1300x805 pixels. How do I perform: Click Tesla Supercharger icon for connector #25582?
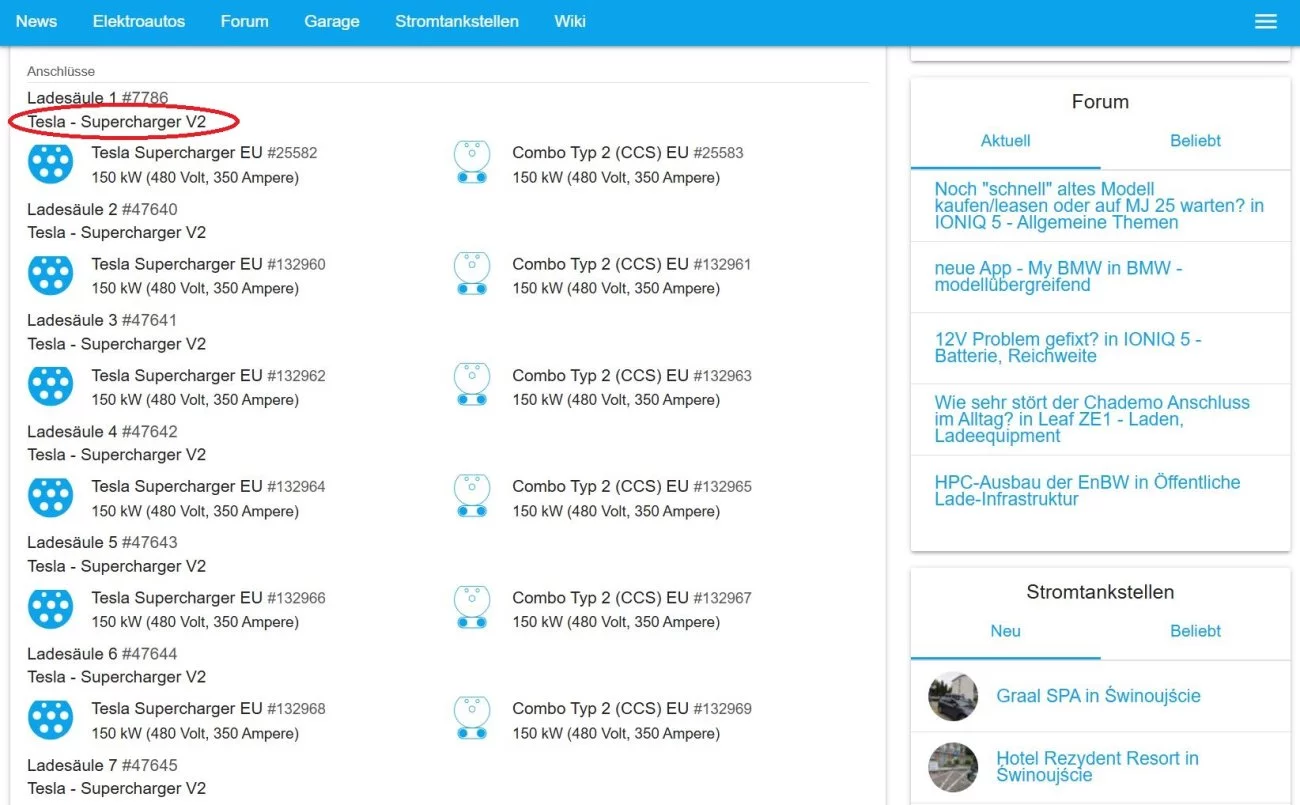(50, 164)
